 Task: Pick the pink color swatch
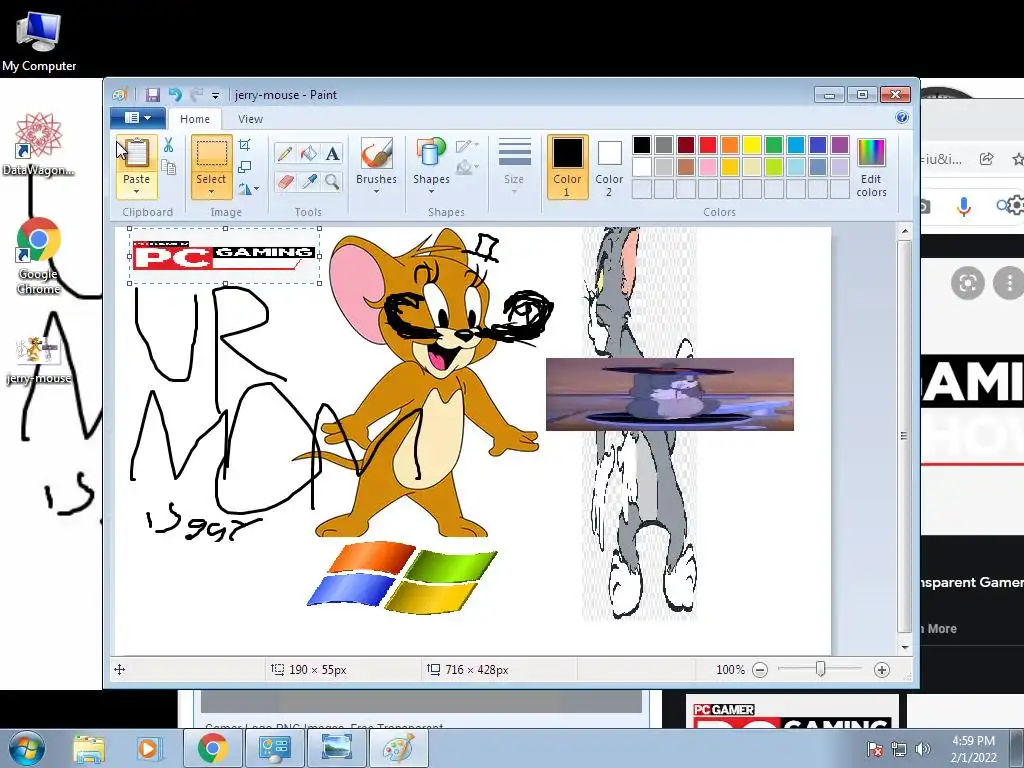pyautogui.click(x=708, y=167)
